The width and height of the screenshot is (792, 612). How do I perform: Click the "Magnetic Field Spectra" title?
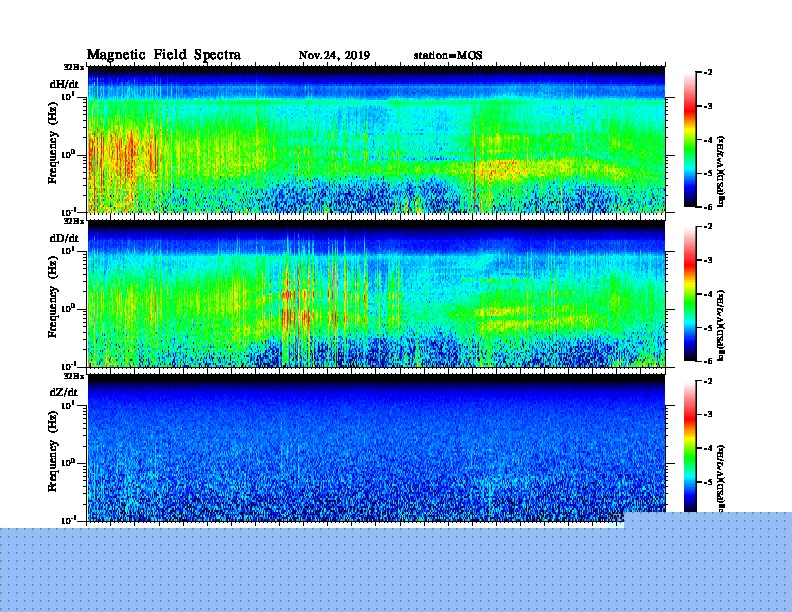pos(164,55)
